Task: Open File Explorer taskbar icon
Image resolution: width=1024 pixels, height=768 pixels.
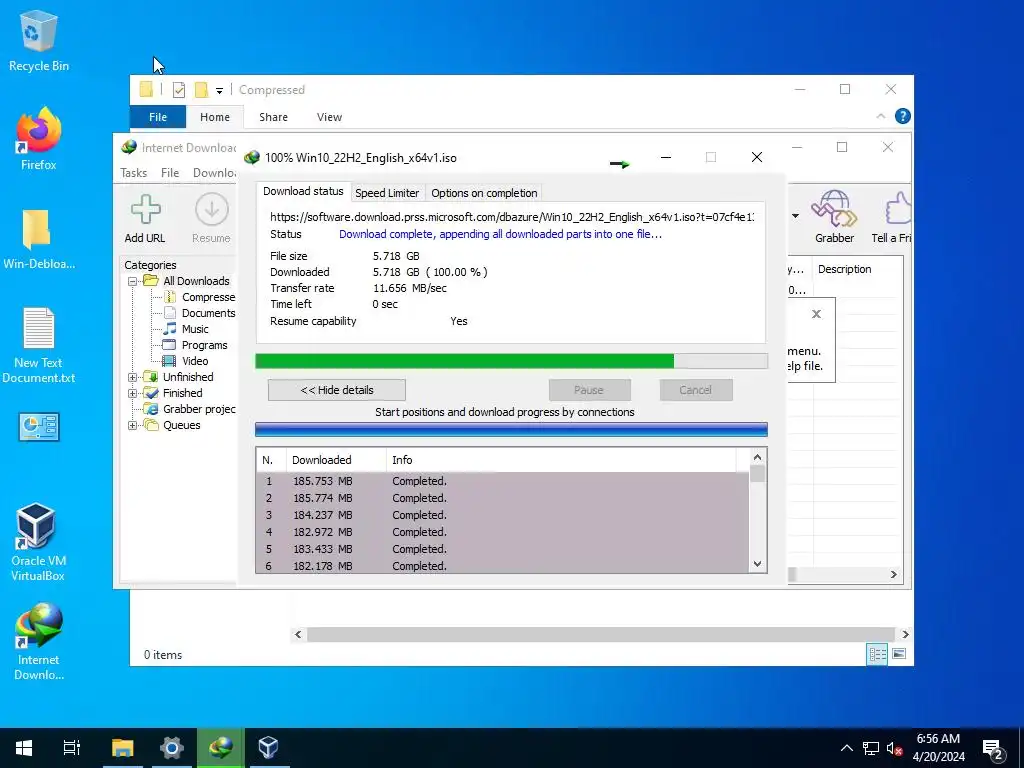Action: [122, 748]
